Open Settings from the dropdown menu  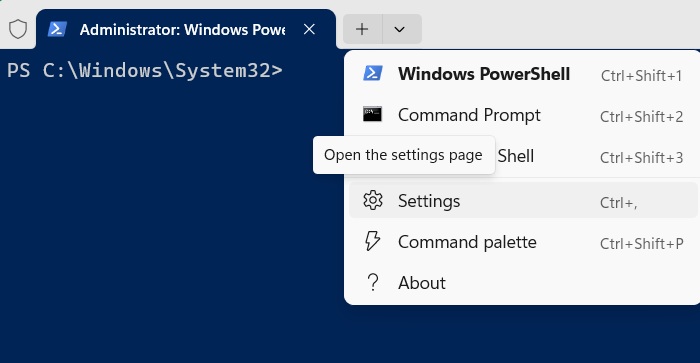(523, 200)
